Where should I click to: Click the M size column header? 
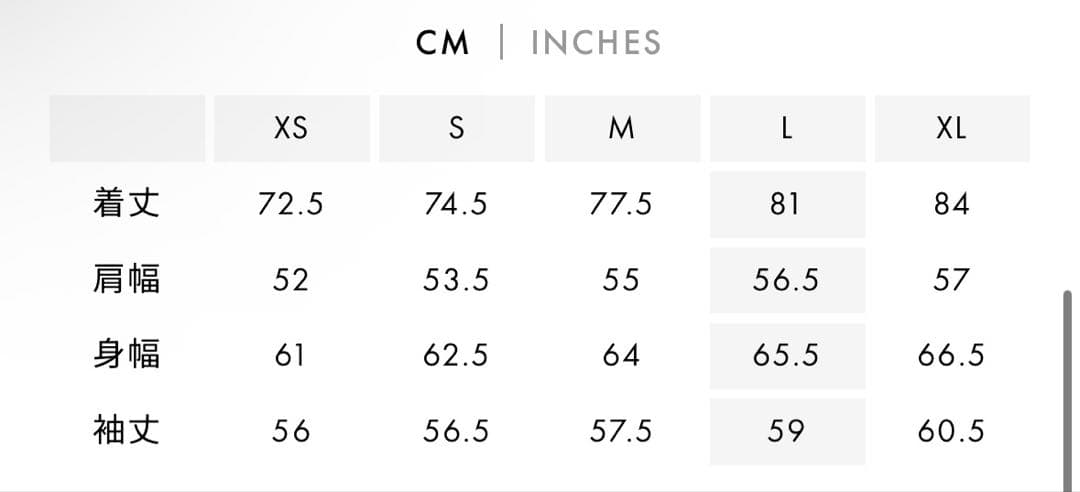click(621, 129)
